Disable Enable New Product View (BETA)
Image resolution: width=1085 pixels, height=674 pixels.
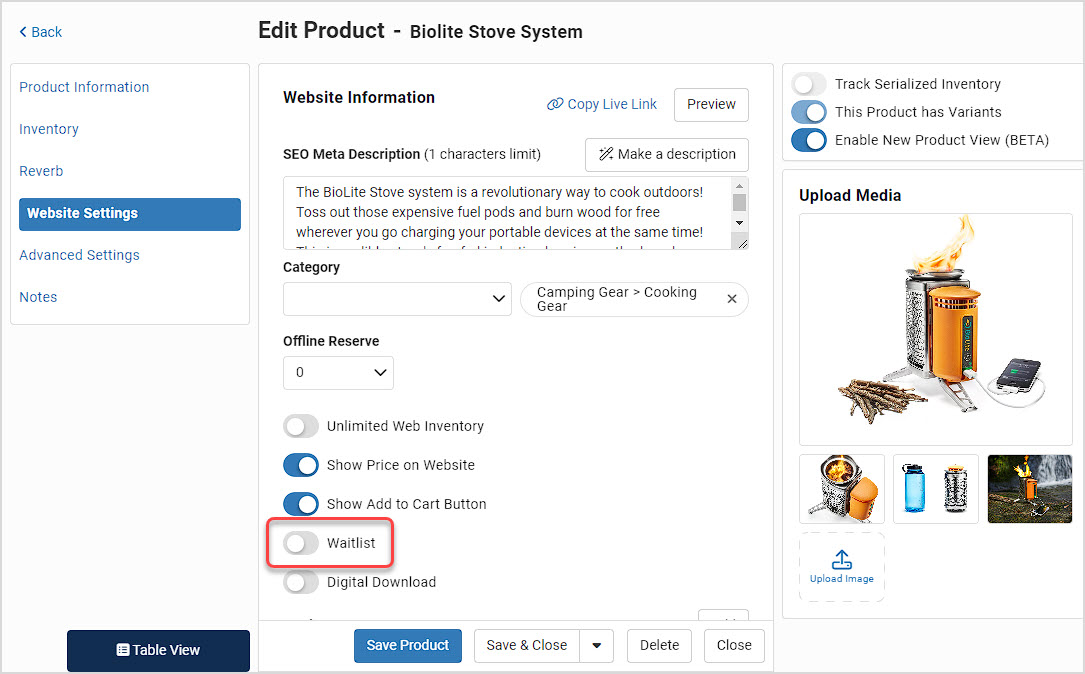coord(809,140)
